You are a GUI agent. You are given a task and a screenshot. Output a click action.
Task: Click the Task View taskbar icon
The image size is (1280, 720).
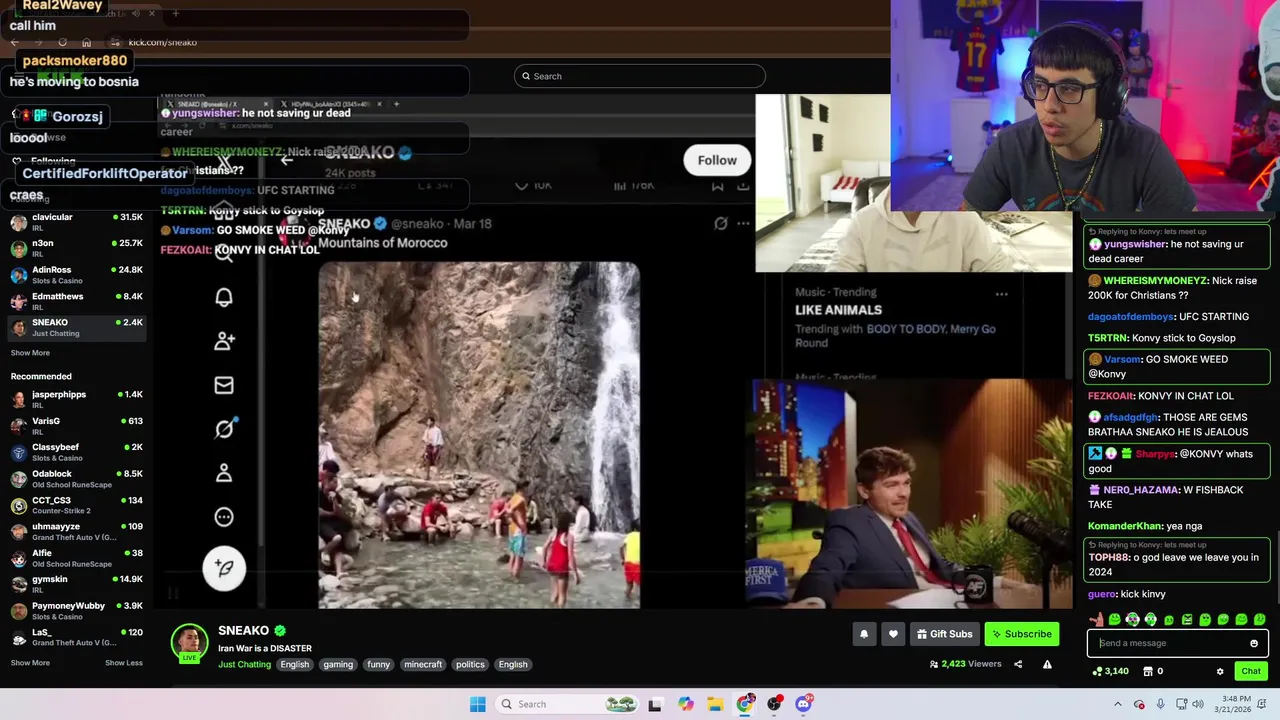coord(655,704)
